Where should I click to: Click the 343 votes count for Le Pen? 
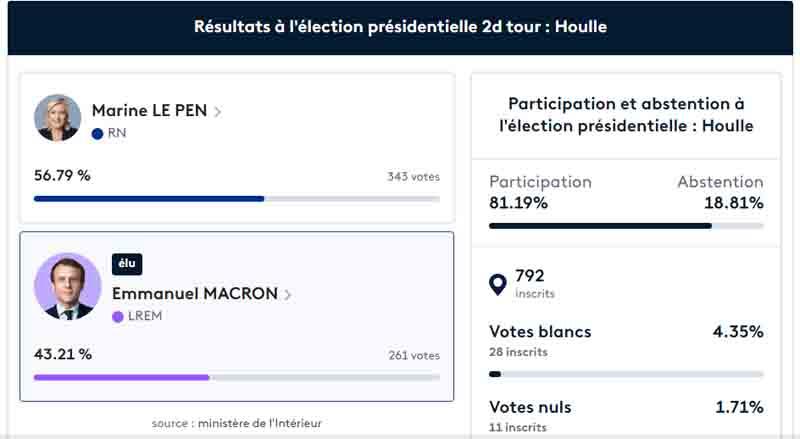coord(413,177)
